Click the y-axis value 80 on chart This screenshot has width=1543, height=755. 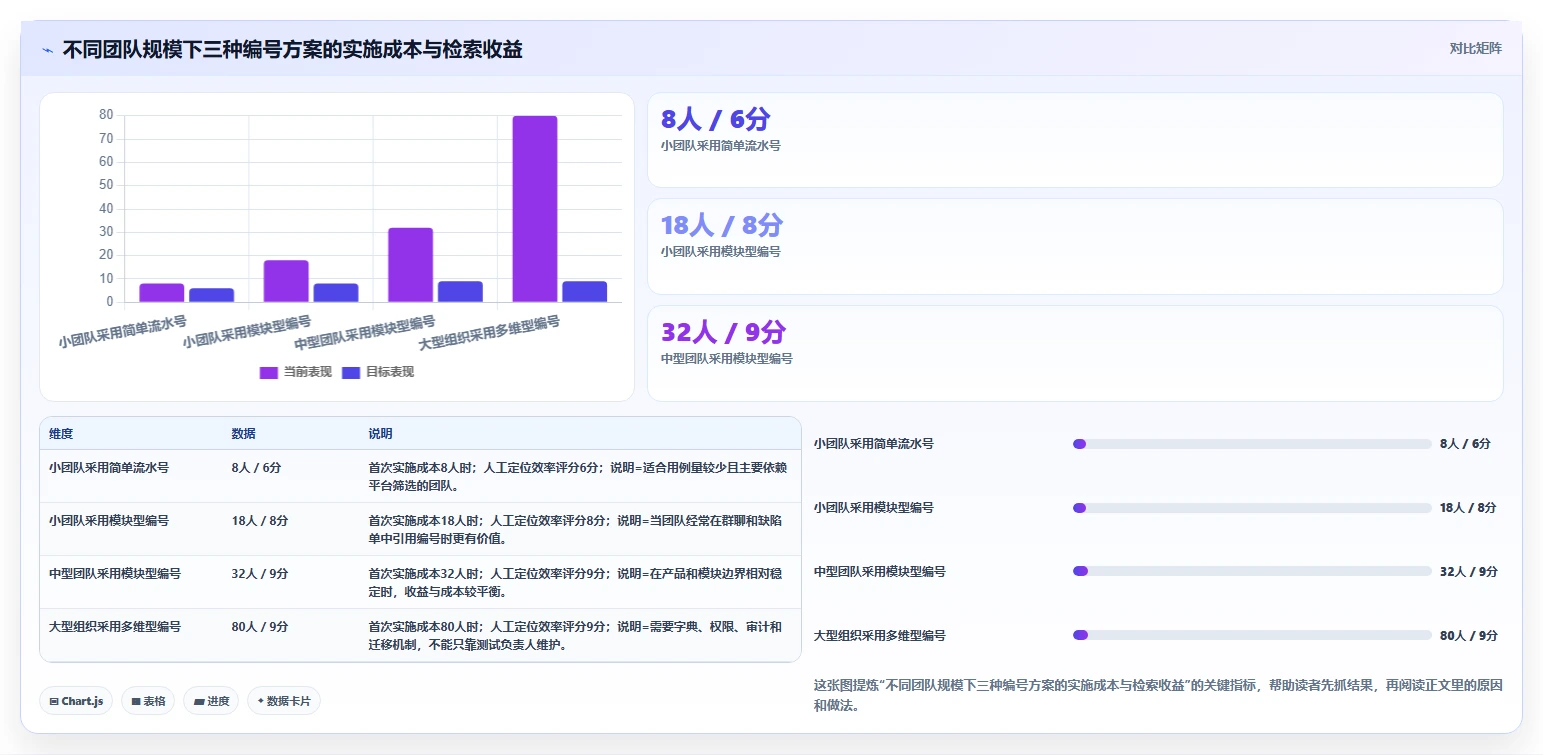click(106, 115)
